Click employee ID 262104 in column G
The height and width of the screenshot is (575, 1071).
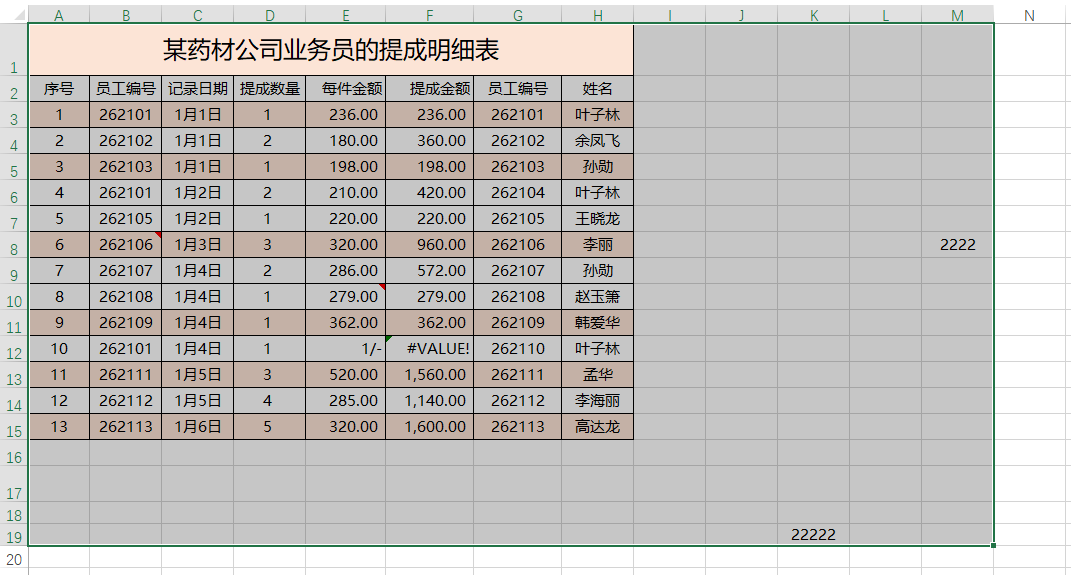518,193
